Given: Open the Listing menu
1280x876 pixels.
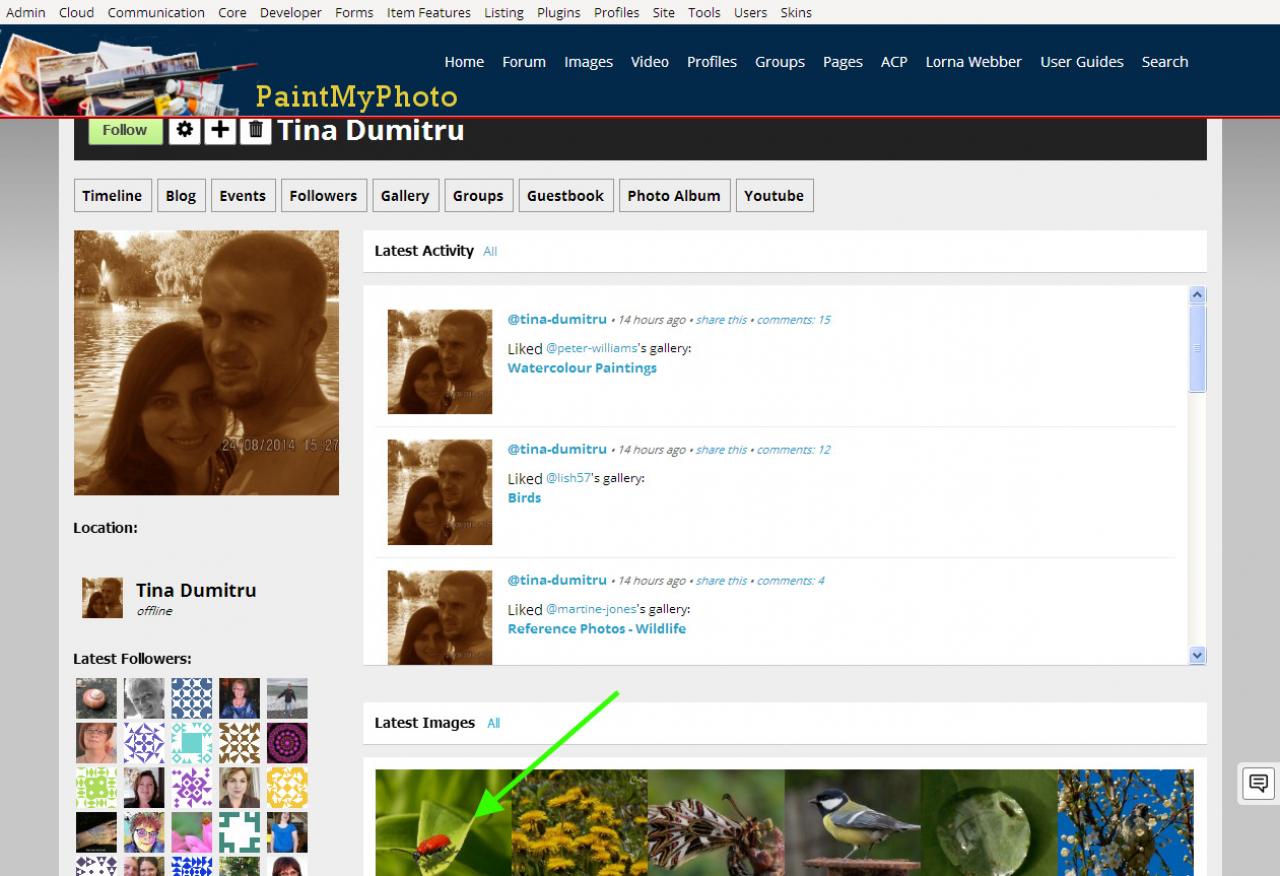Looking at the screenshot, I should [504, 13].
